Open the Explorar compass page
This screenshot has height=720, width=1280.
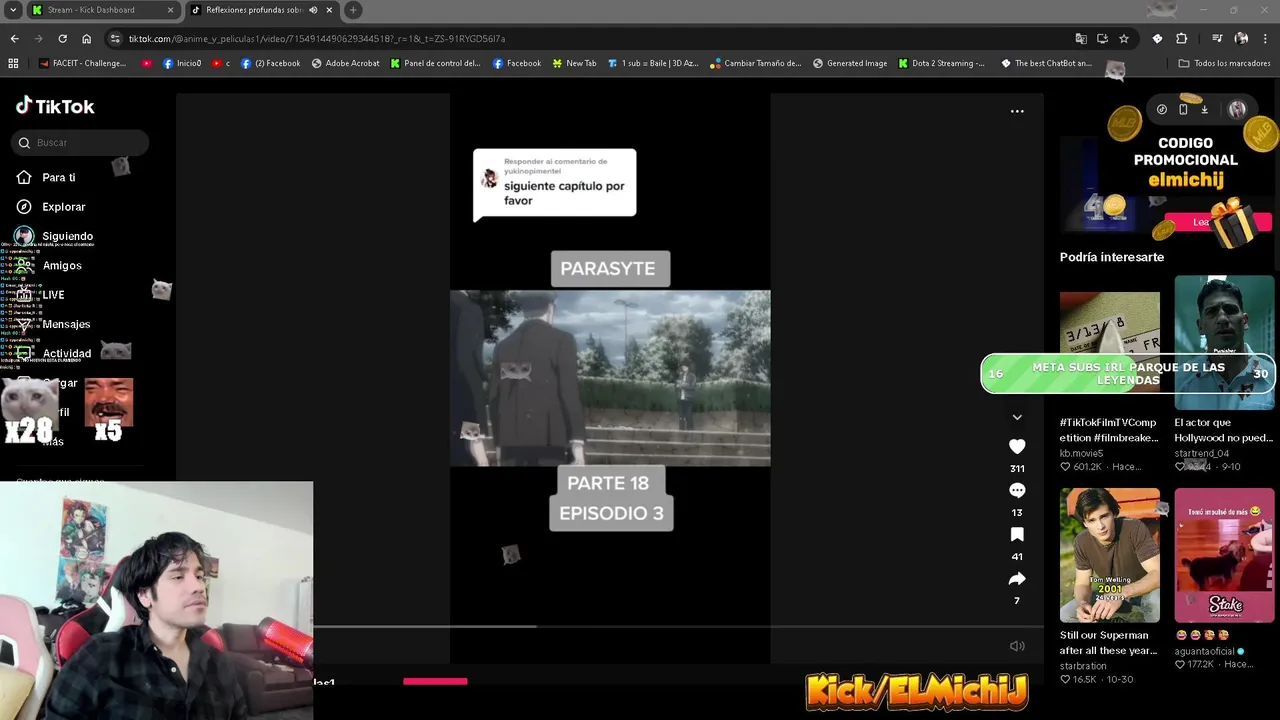tap(63, 207)
